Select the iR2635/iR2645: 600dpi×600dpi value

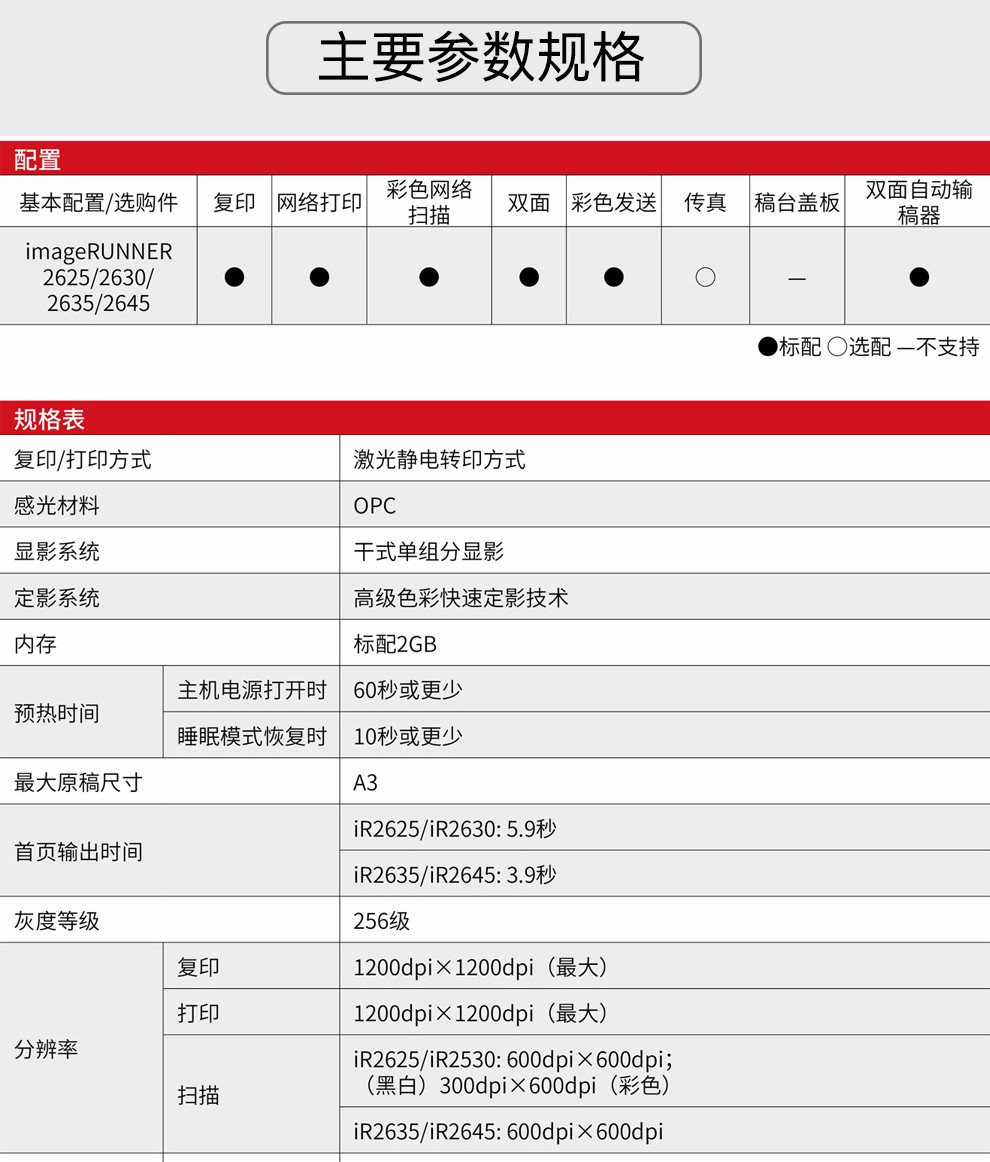[x=508, y=1132]
